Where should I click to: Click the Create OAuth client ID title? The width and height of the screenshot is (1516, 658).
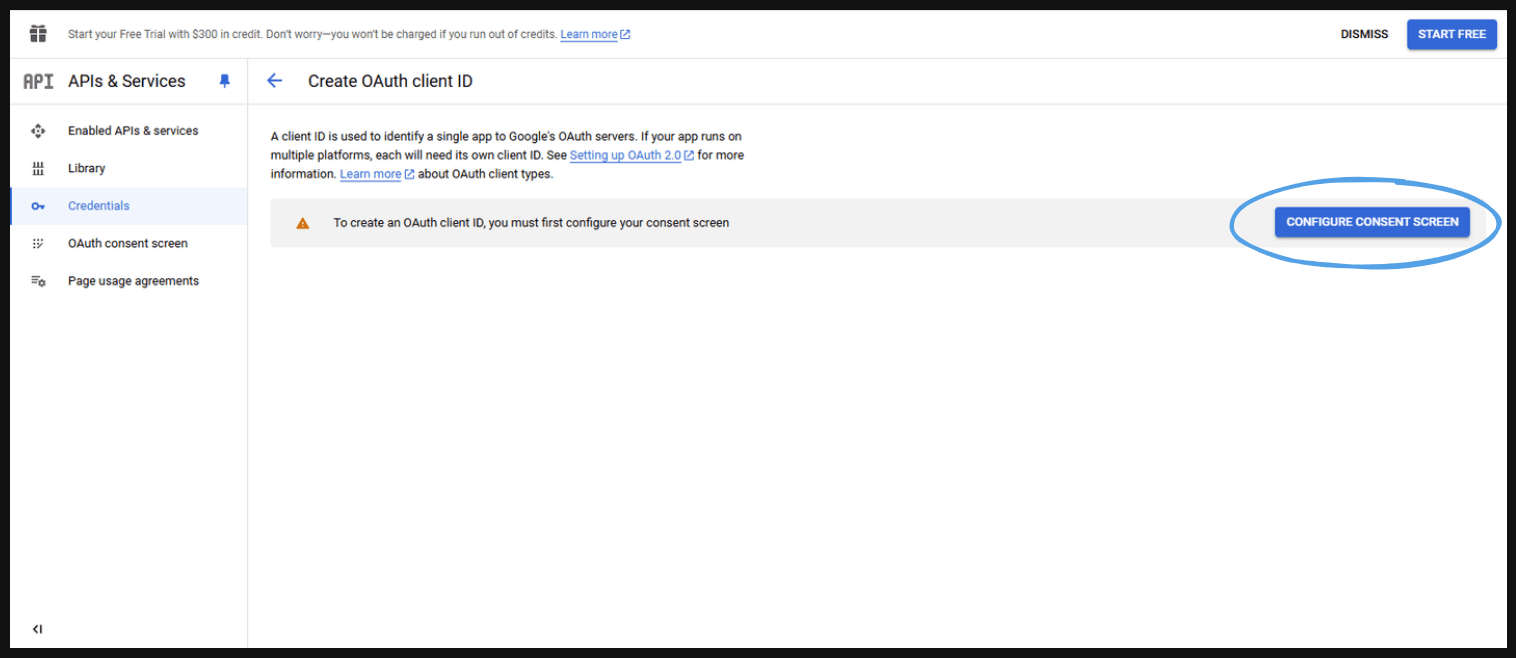(x=390, y=81)
